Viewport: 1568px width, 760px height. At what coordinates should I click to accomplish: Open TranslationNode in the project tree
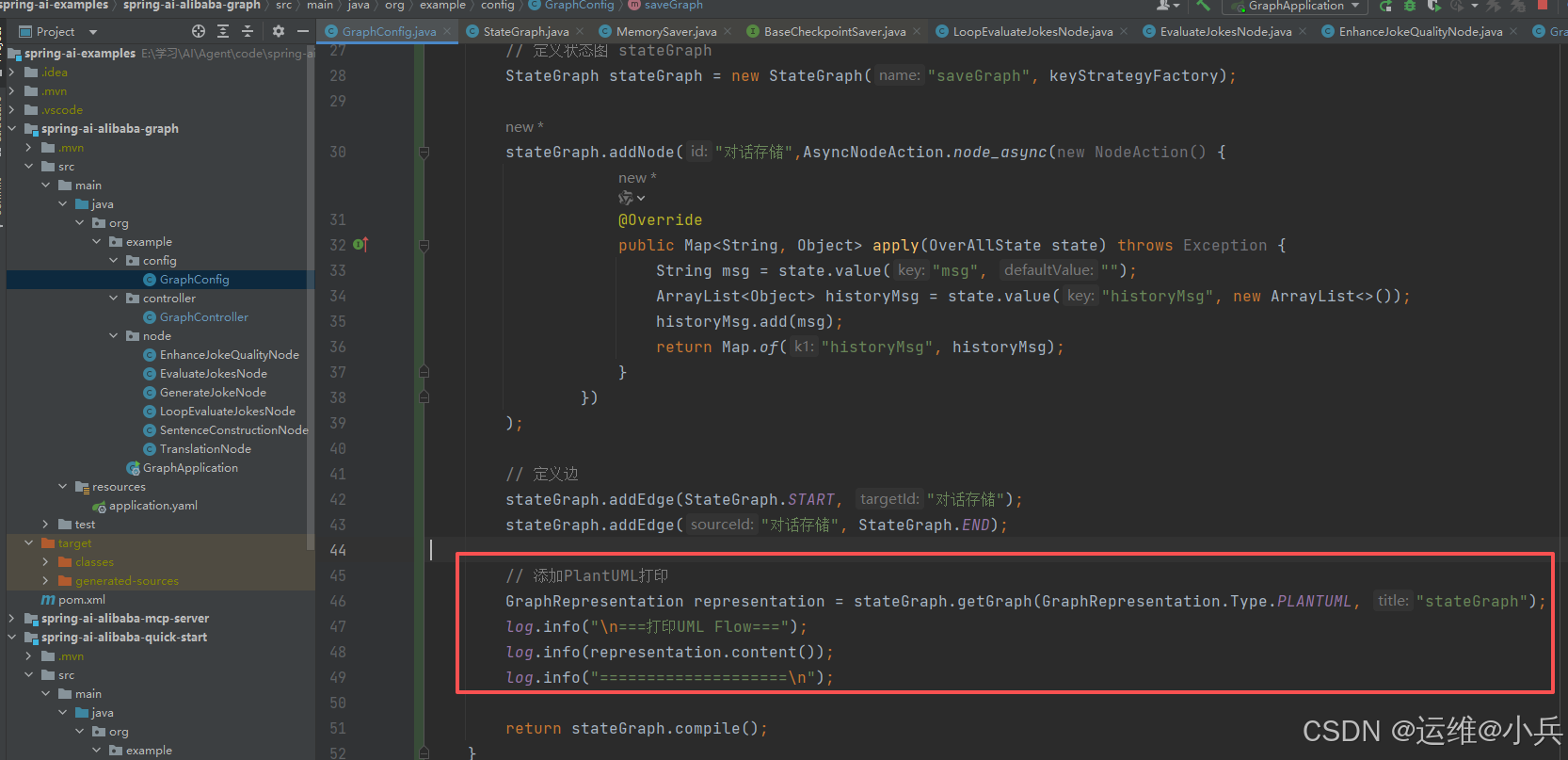coord(205,448)
